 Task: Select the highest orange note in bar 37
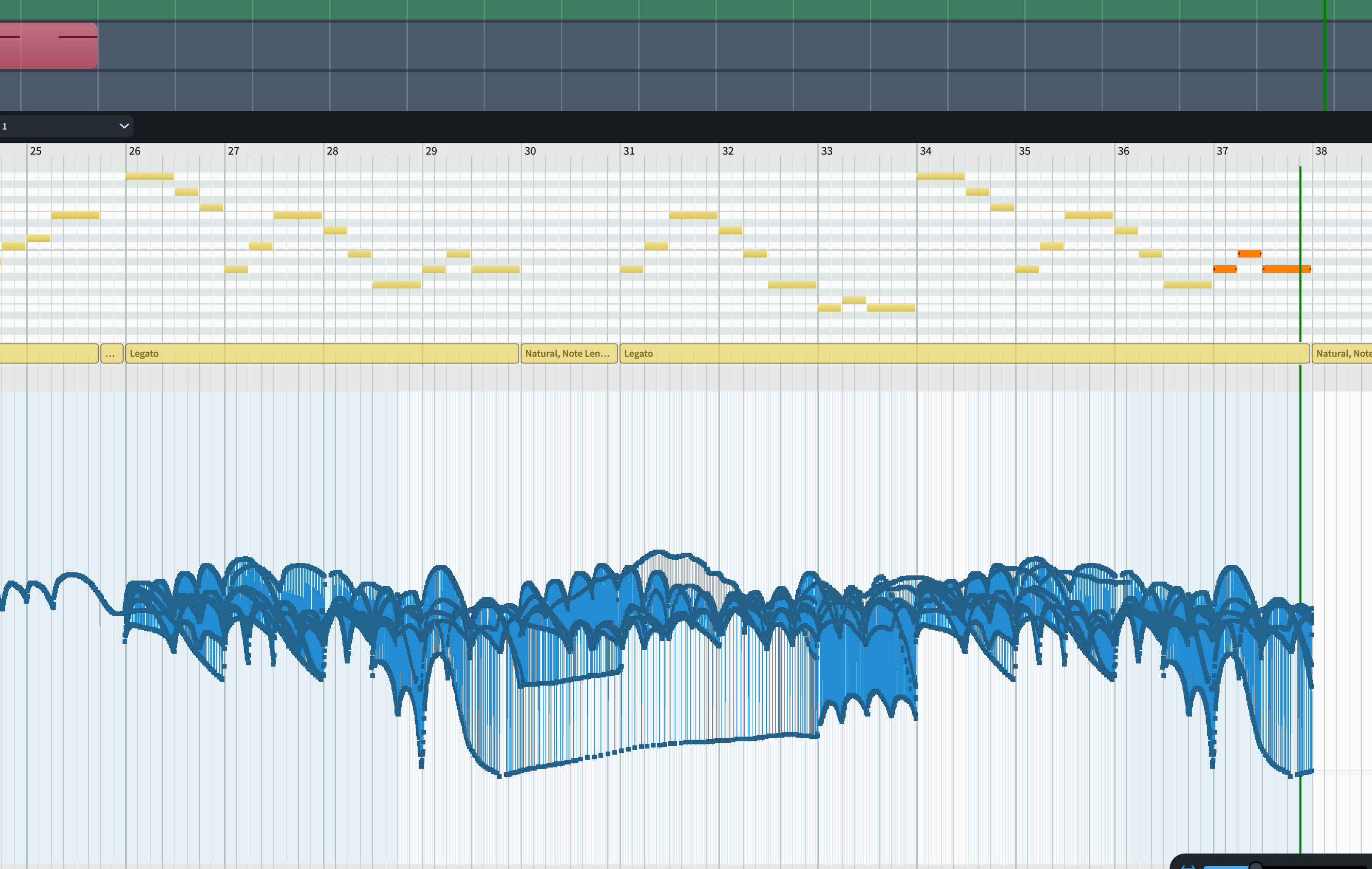point(1249,253)
